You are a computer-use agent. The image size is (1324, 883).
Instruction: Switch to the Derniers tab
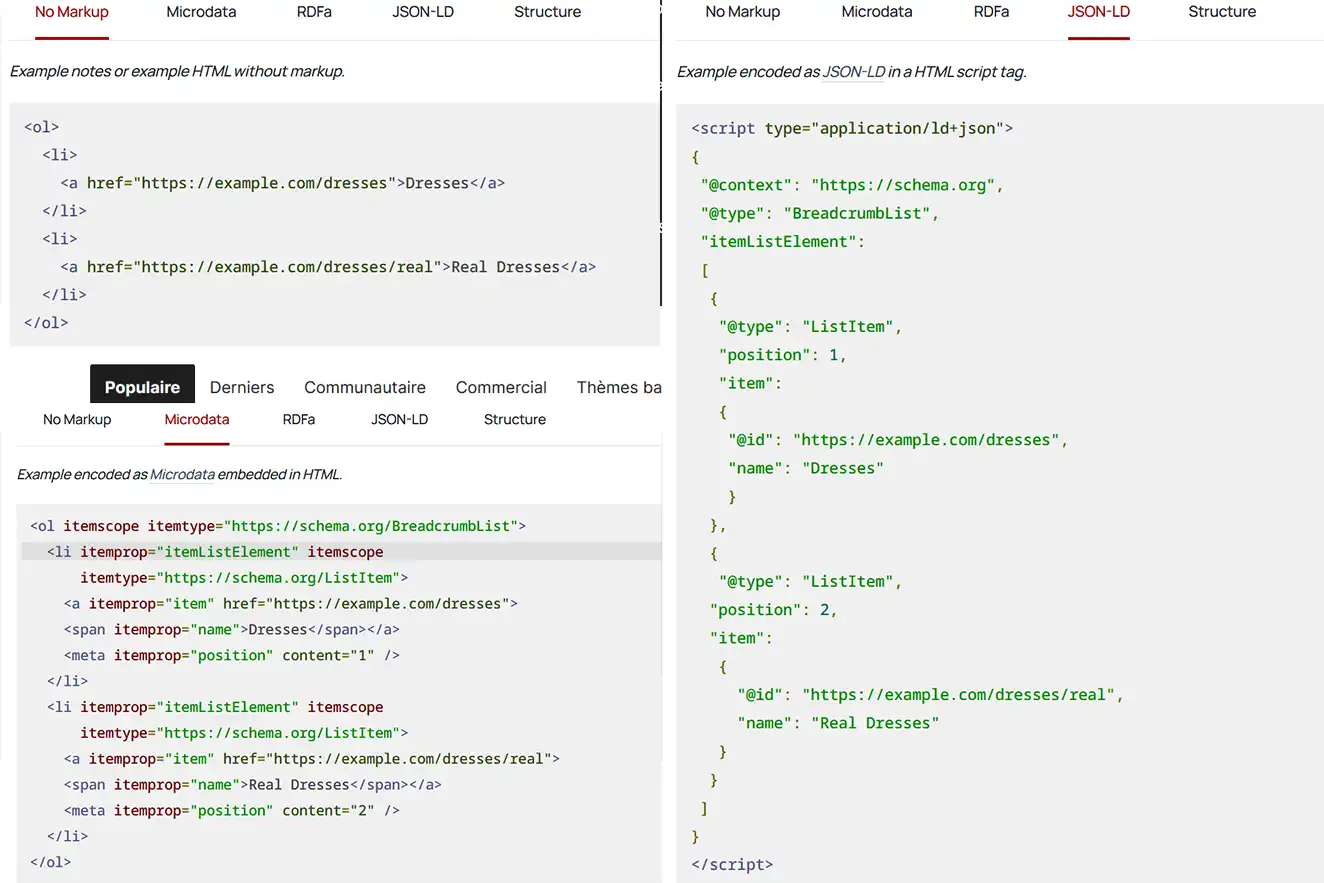[x=242, y=387]
